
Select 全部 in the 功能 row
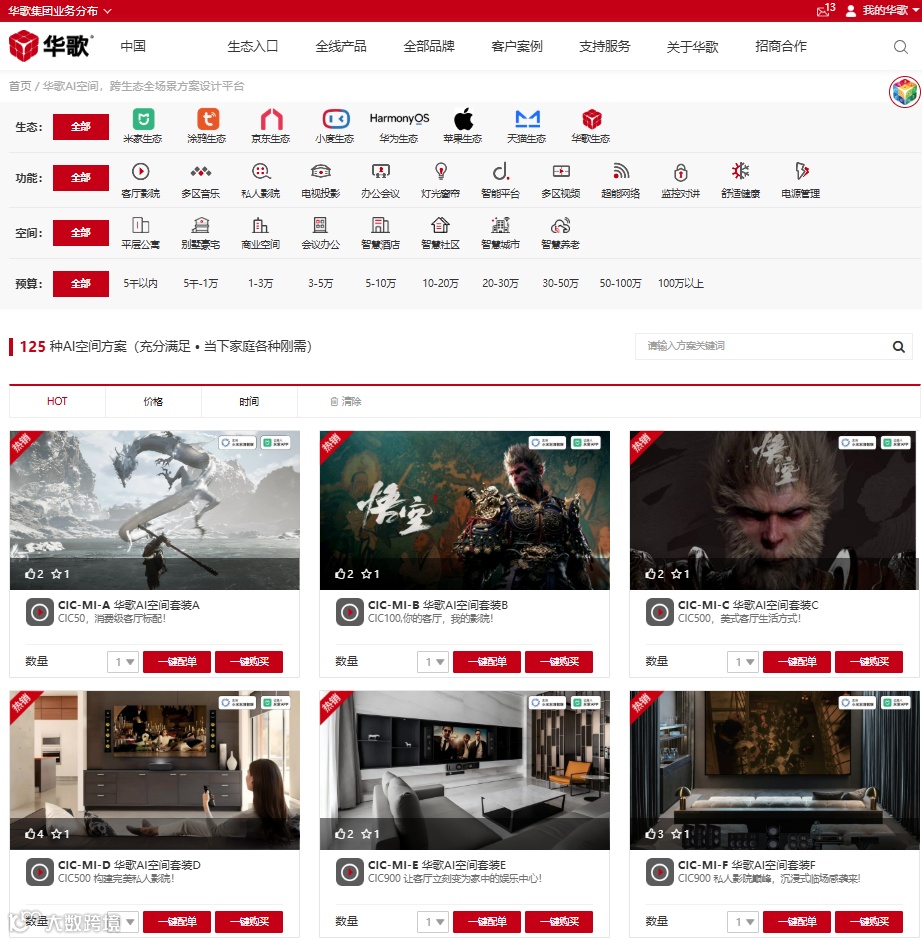click(81, 177)
